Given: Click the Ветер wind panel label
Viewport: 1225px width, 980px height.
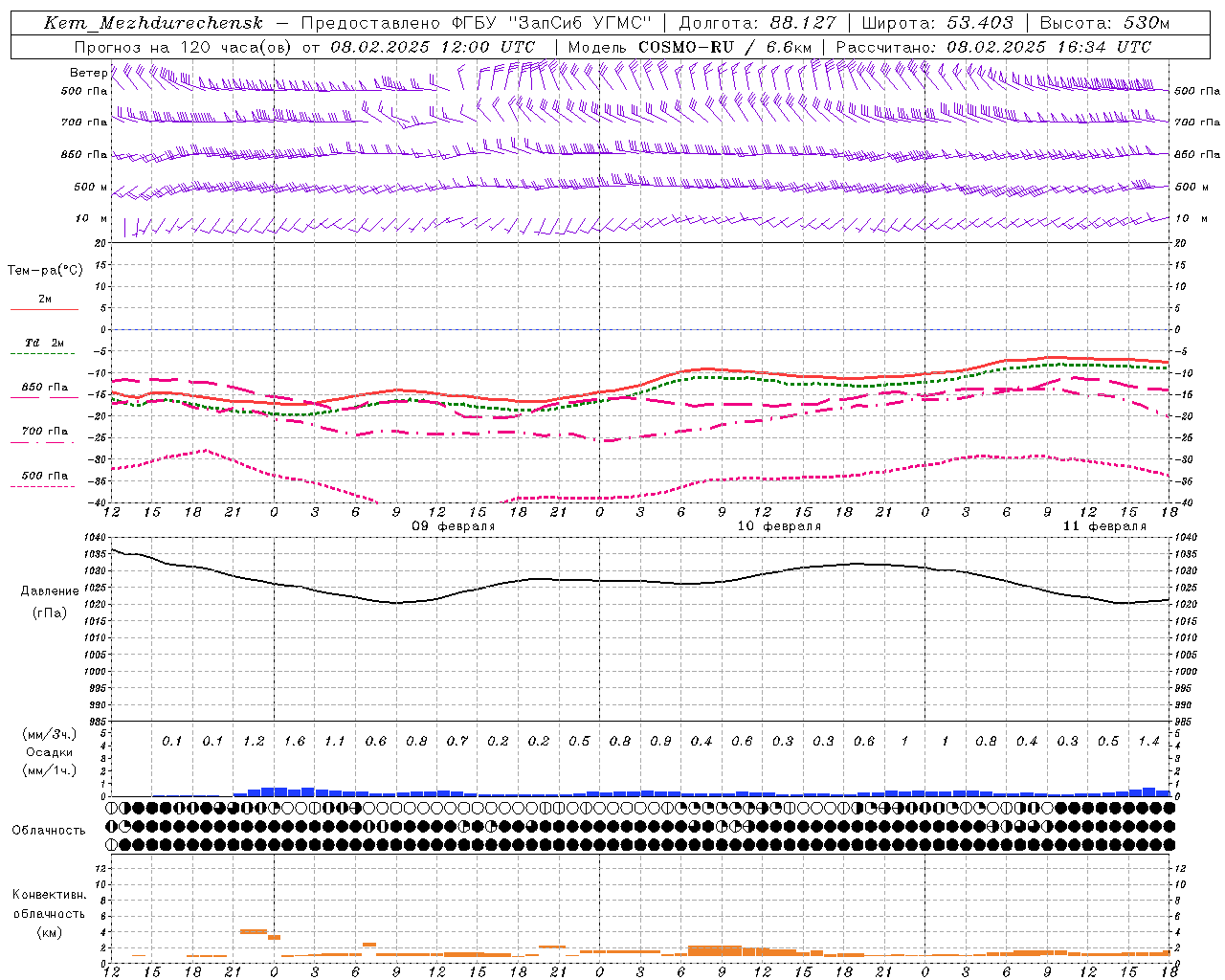Looking at the screenshot, I should click(x=88, y=73).
